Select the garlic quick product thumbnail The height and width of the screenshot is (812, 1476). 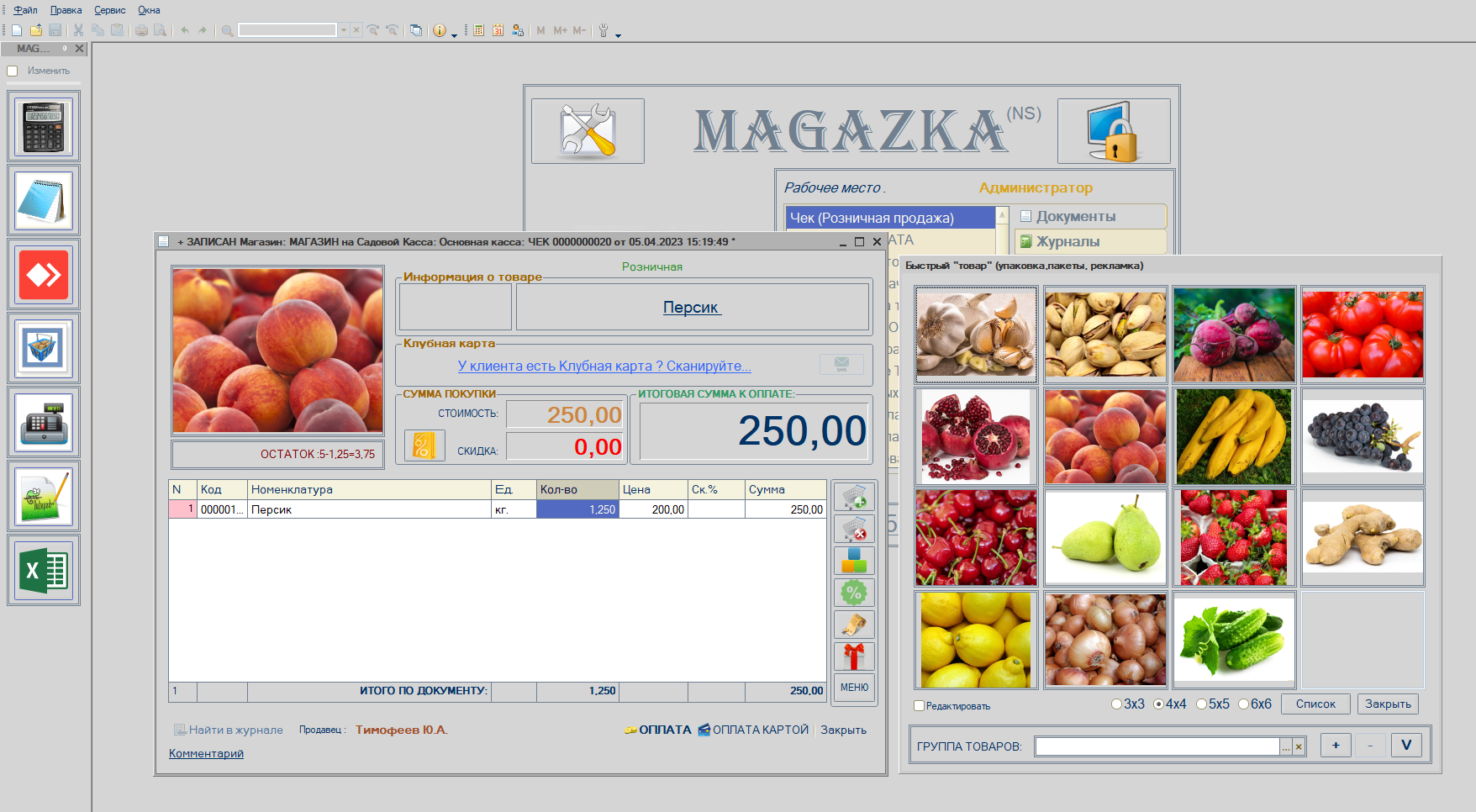(976, 335)
